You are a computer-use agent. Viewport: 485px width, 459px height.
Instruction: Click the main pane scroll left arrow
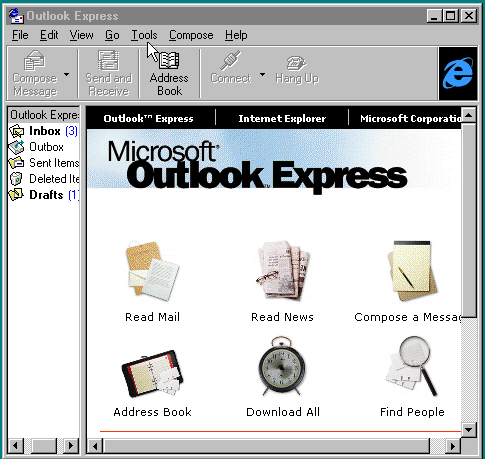[x=95, y=446]
